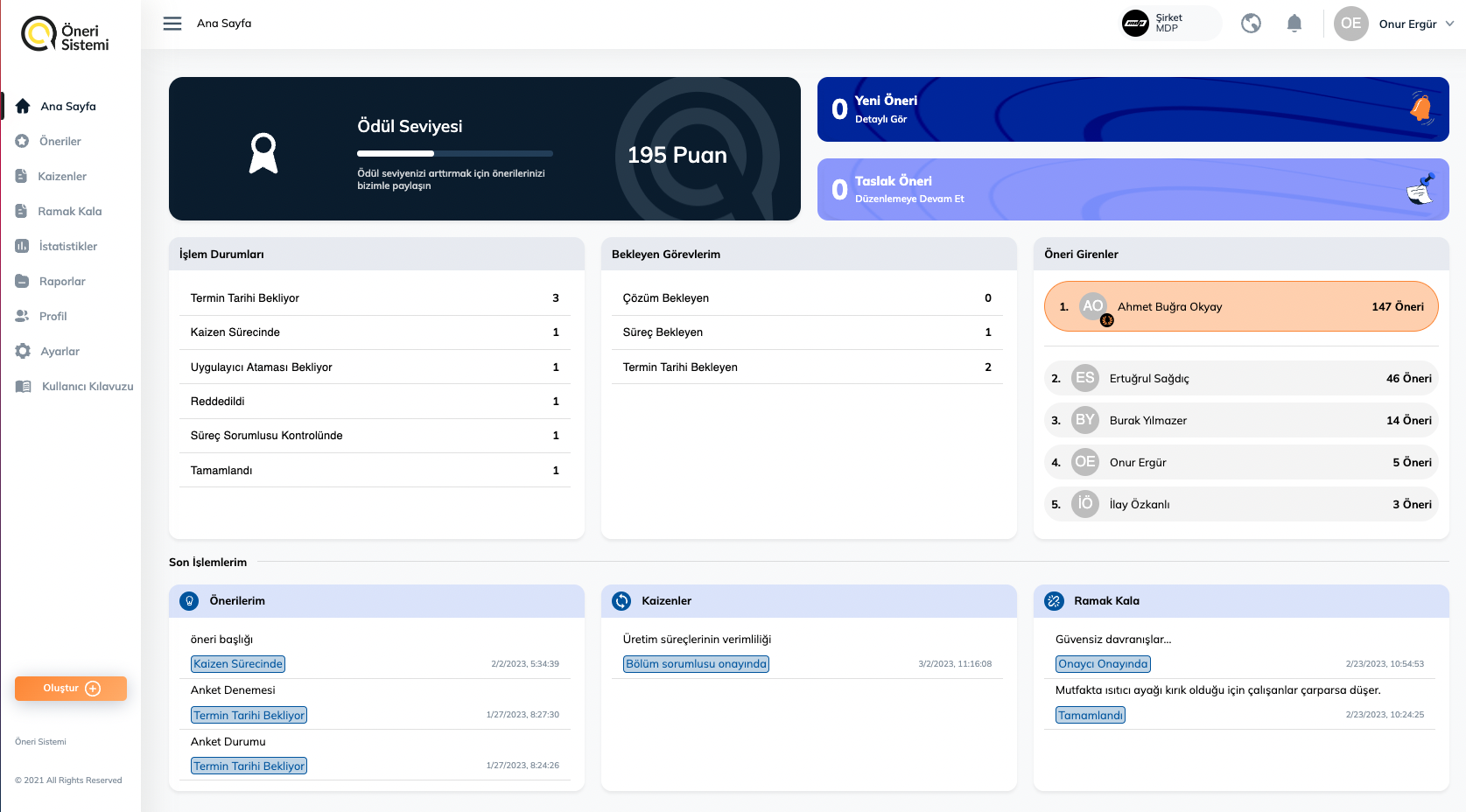The image size is (1466, 812).
Task: Click the Öneri Sistemi logo
Action: coord(66,35)
